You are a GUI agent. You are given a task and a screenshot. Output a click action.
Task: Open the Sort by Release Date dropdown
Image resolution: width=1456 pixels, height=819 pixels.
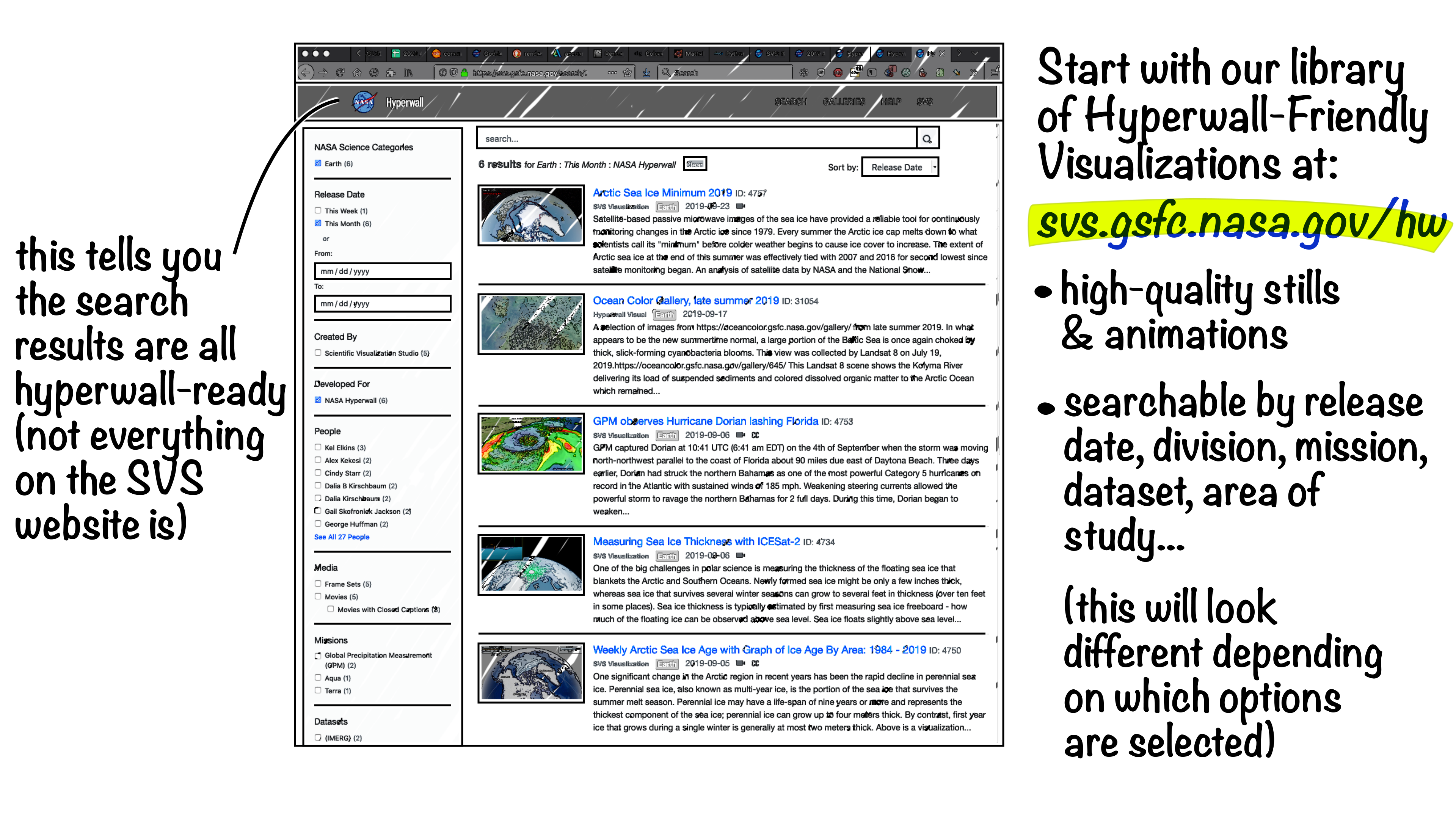pos(900,167)
